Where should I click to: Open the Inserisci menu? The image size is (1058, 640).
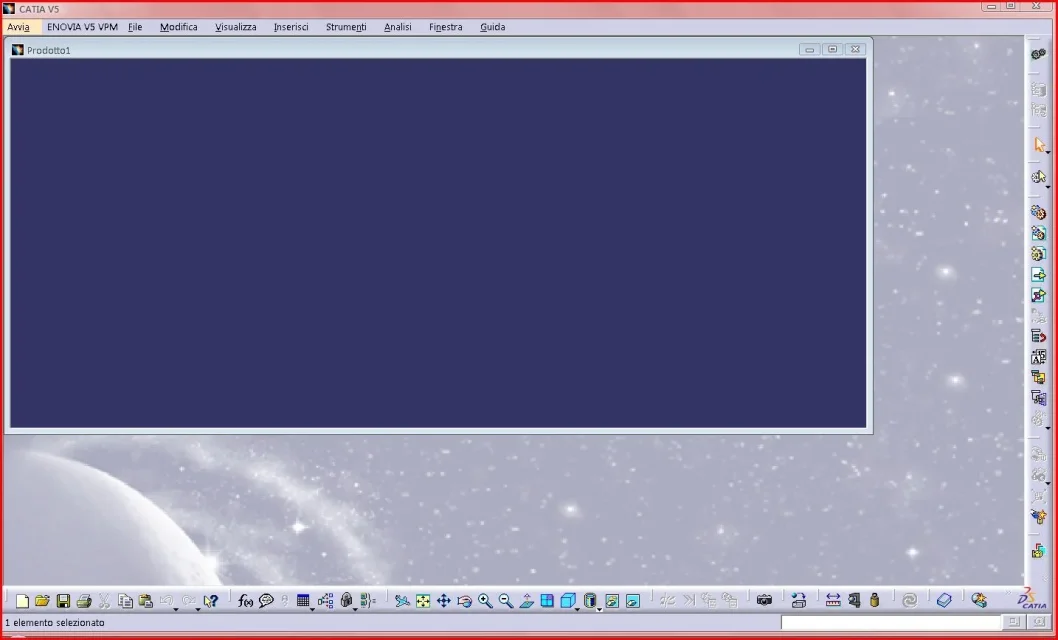point(291,27)
